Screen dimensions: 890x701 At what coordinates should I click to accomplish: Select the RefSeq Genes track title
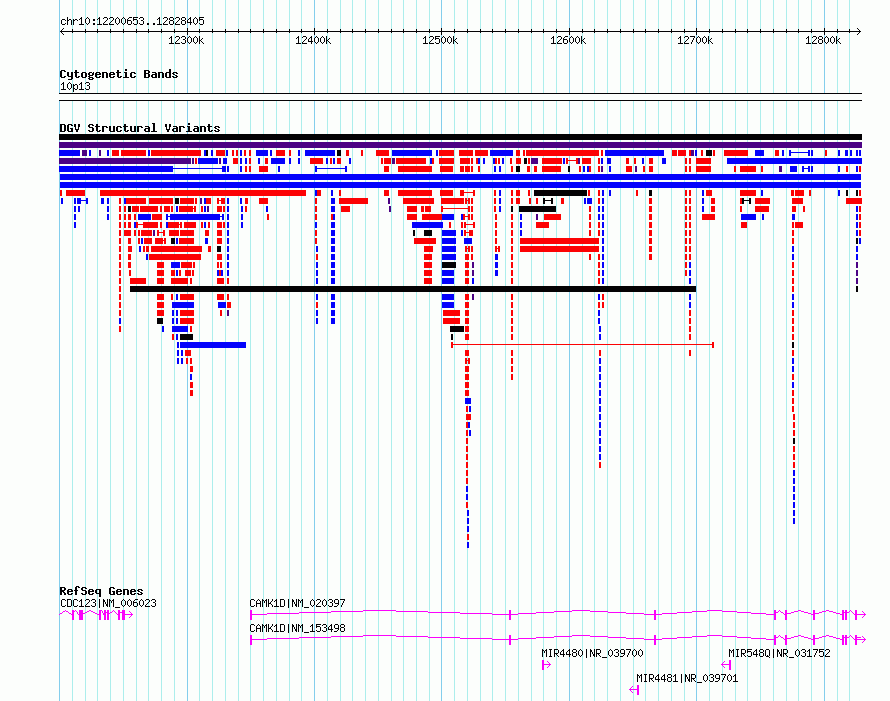pos(101,591)
